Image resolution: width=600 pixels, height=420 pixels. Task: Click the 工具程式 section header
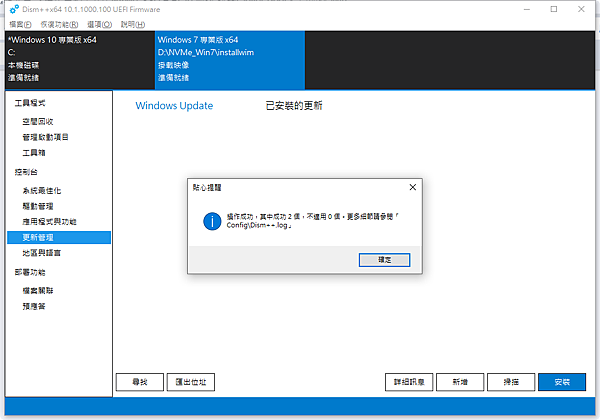click(30, 103)
